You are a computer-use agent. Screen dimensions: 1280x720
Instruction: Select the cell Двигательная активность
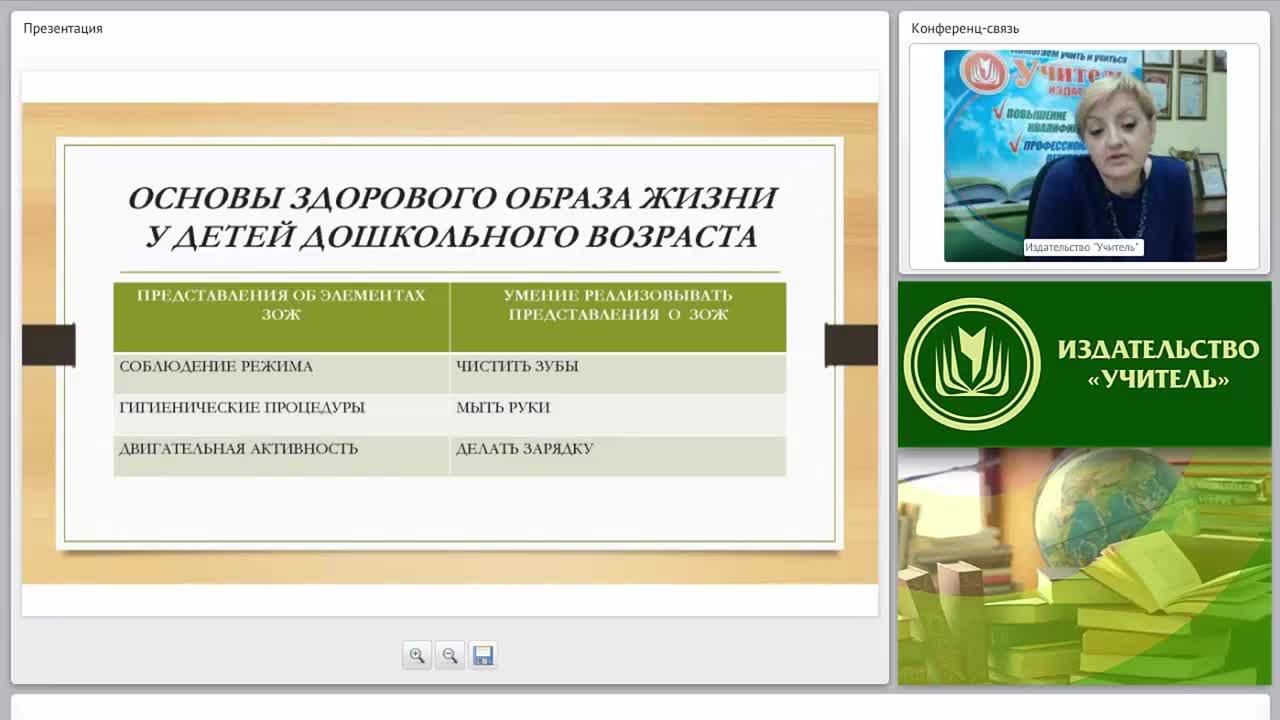[281, 455]
